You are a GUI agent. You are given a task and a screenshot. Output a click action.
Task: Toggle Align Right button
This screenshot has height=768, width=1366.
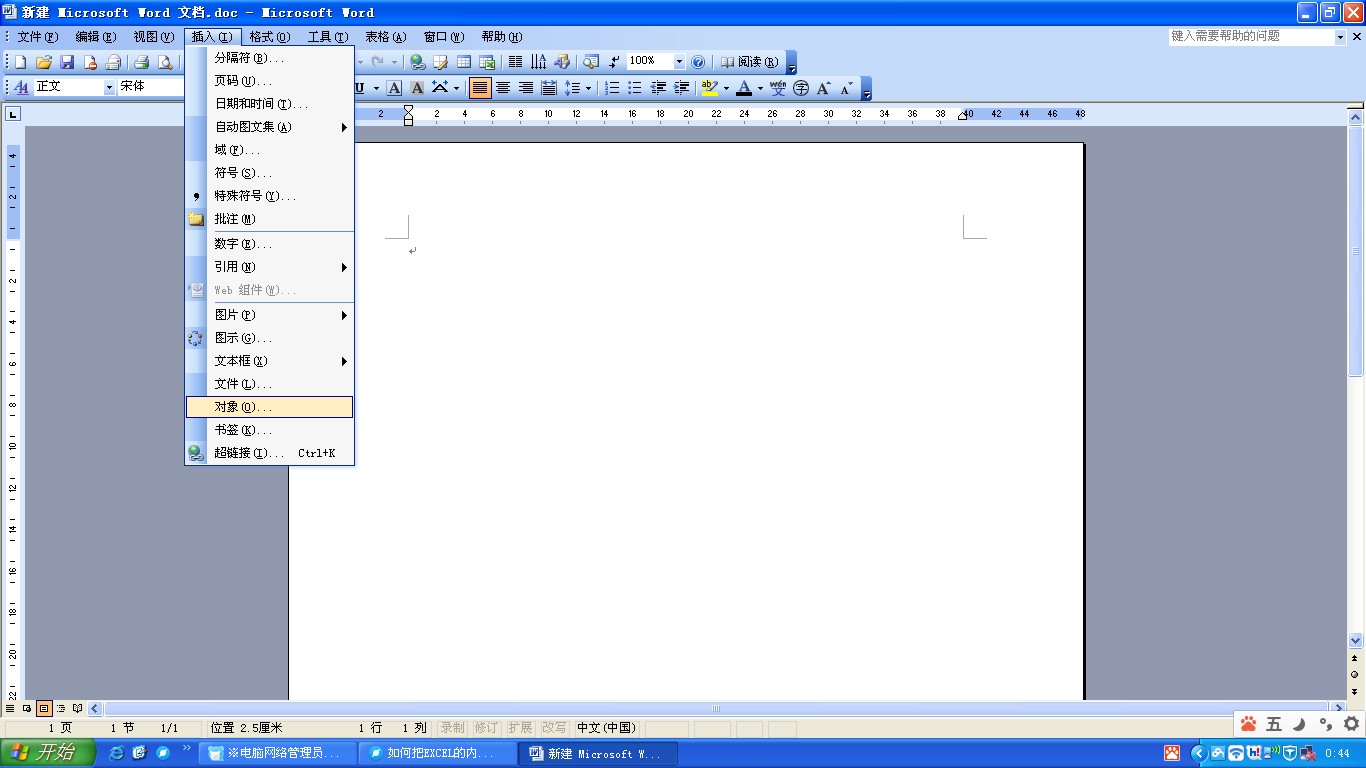(x=525, y=88)
